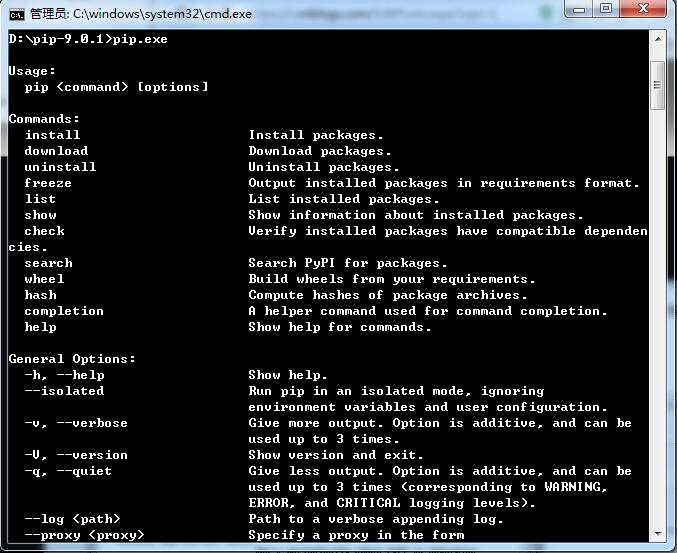Viewport: 677px width, 553px height.
Task: Click the vertical scrollbar thumb
Action: point(658,85)
